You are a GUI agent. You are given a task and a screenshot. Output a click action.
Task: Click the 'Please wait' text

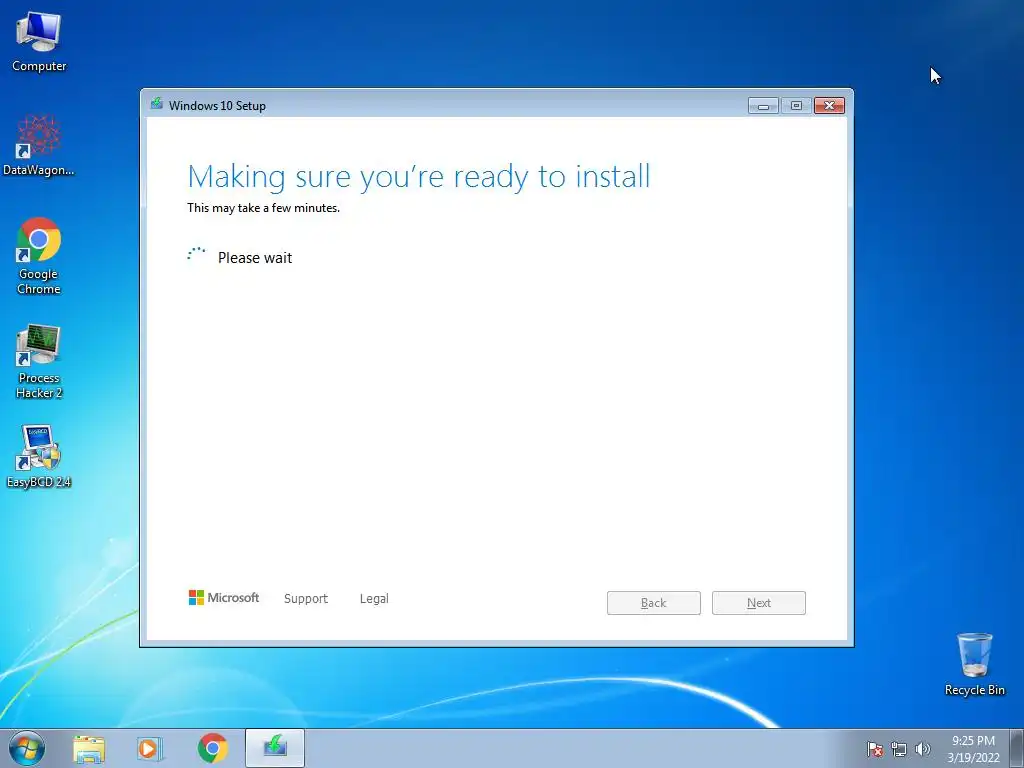tap(255, 258)
